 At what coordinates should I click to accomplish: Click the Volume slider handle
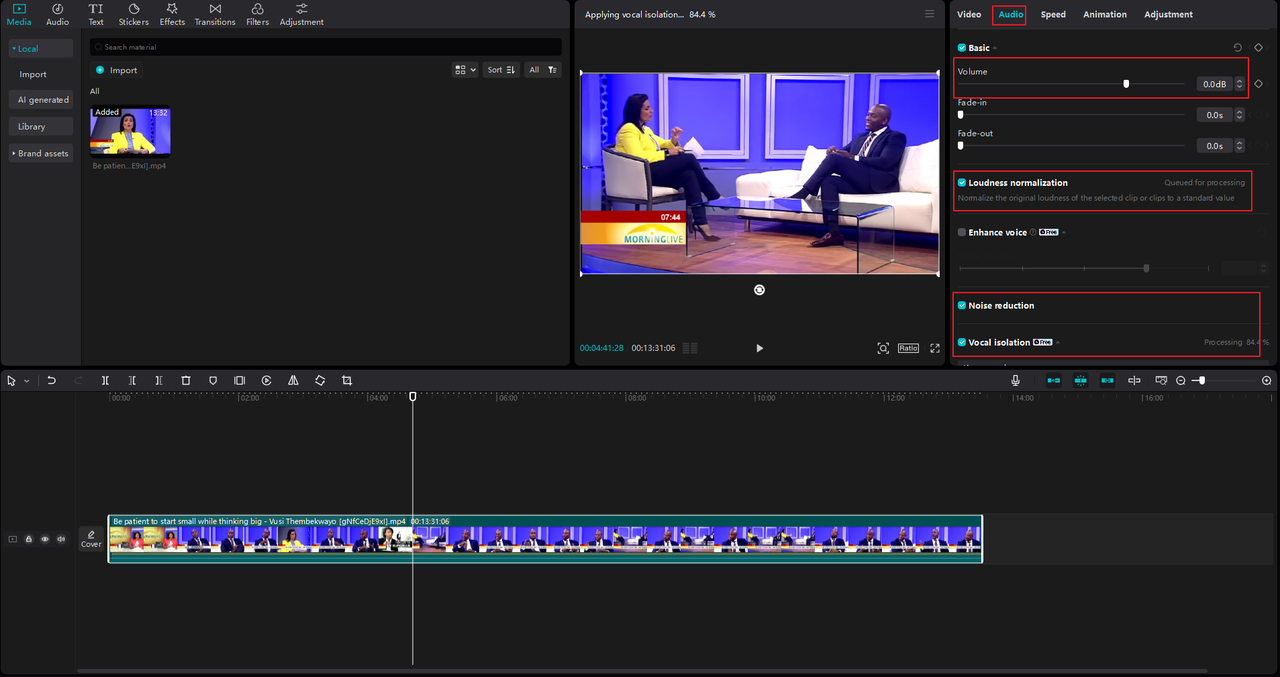coord(1126,84)
